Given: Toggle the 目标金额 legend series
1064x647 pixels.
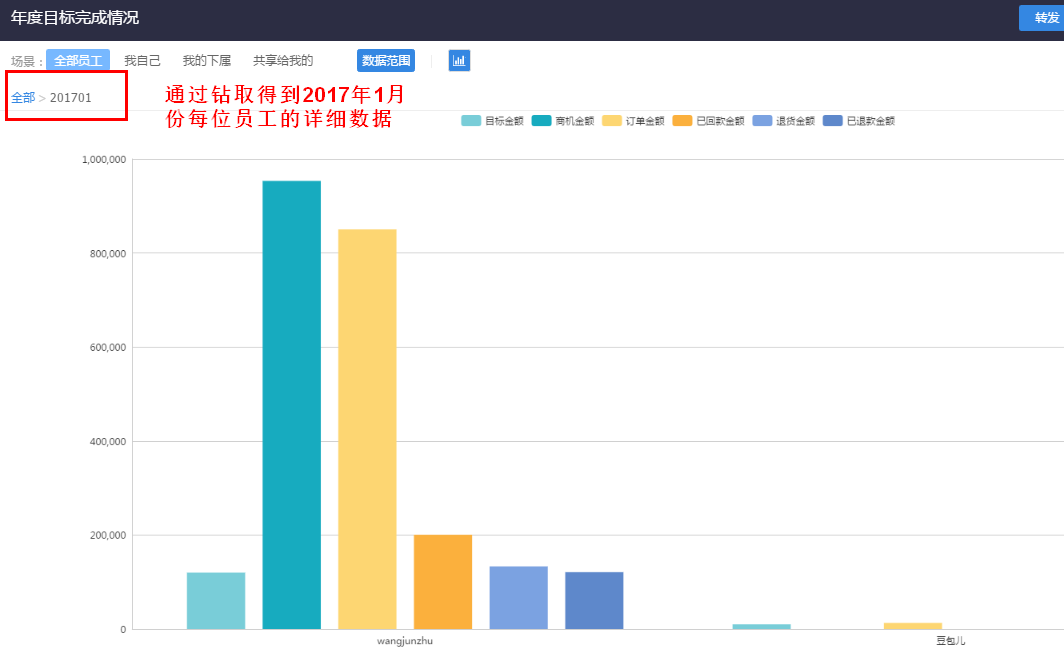Looking at the screenshot, I should click(492, 121).
